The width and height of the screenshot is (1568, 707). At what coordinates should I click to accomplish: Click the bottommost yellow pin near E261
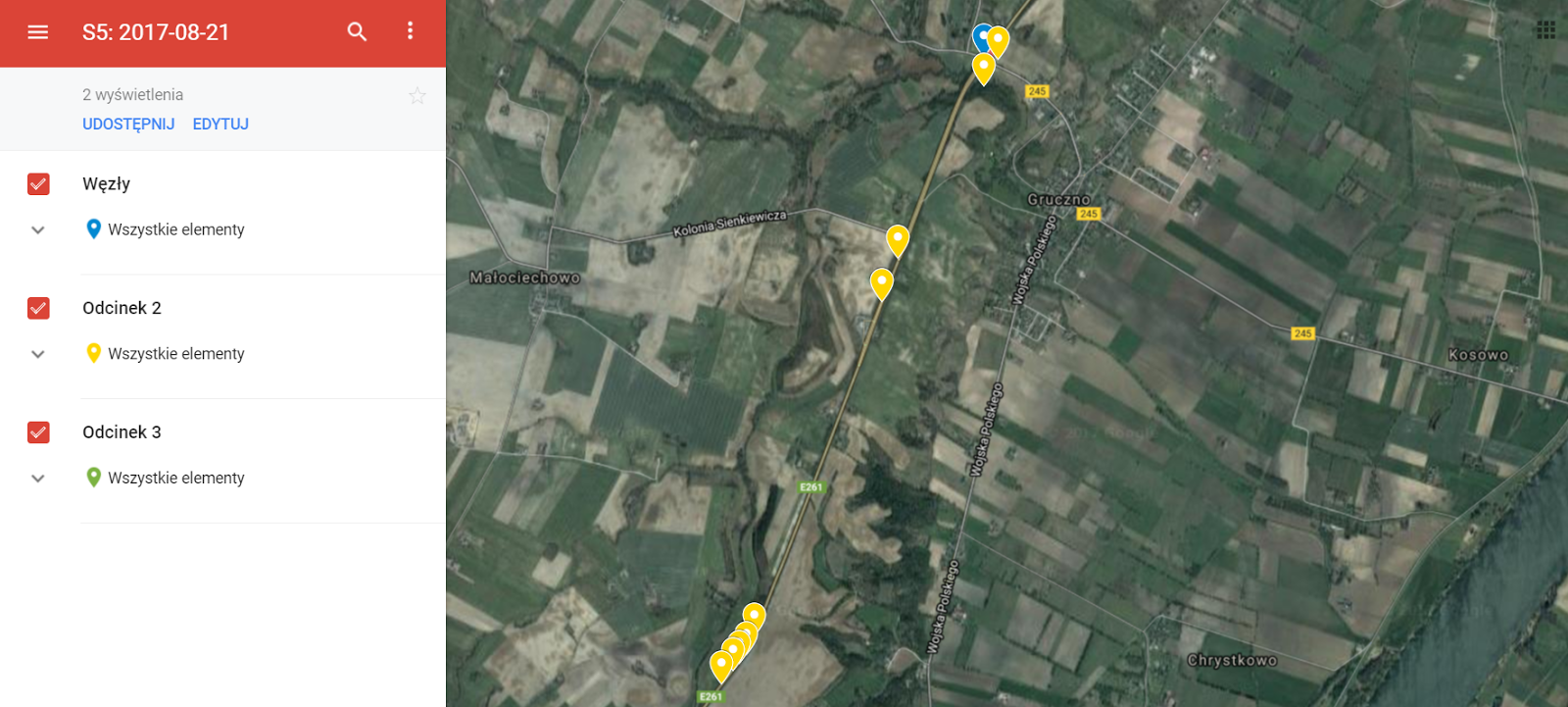(x=721, y=665)
